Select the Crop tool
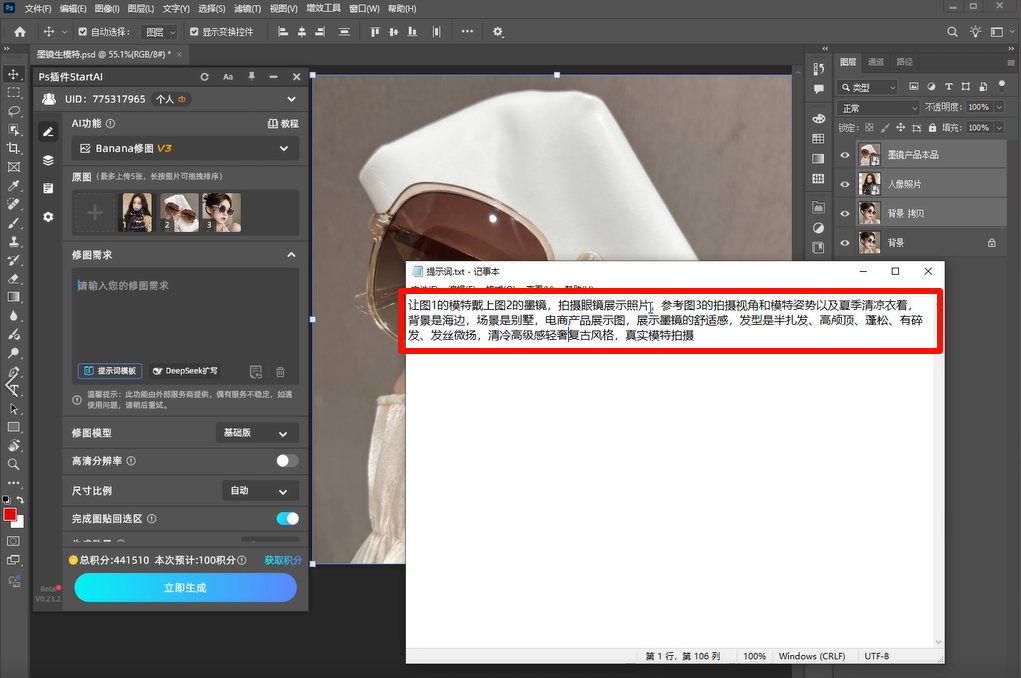Image resolution: width=1021 pixels, height=678 pixels. [14, 146]
